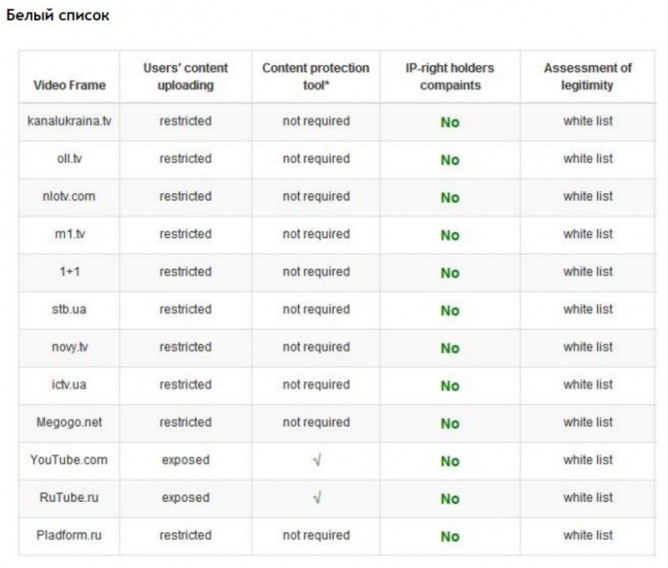Click the checkmark in the YouTube.com row
The height and width of the screenshot is (568, 668).
tap(316, 461)
